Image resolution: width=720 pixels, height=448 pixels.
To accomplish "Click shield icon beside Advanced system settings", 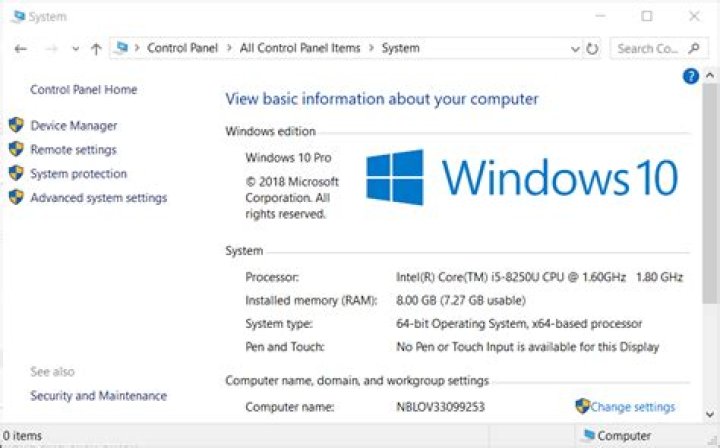I will 16,197.
